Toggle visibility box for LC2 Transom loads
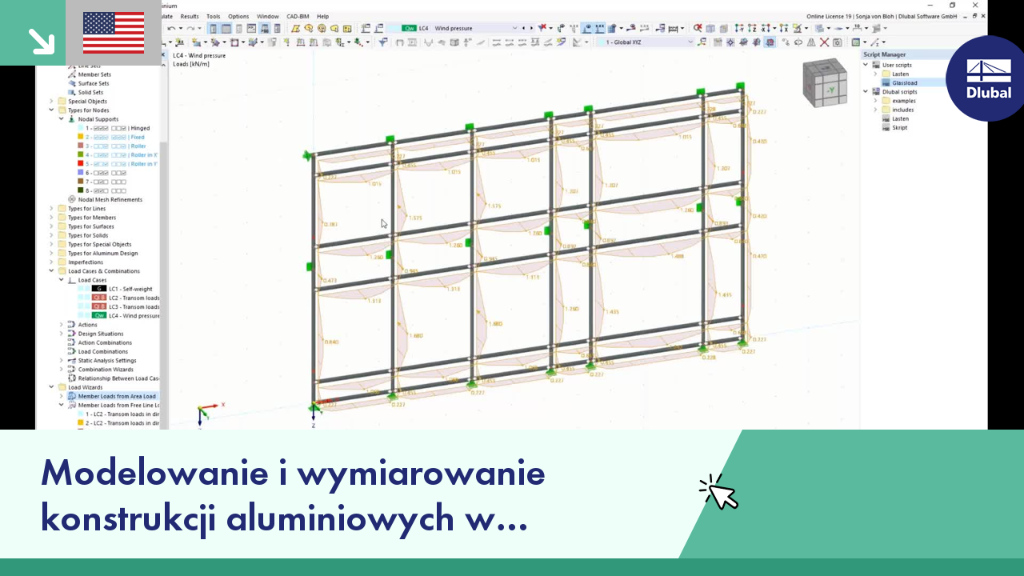Image resolution: width=1024 pixels, height=576 pixels. pyautogui.click(x=82, y=298)
